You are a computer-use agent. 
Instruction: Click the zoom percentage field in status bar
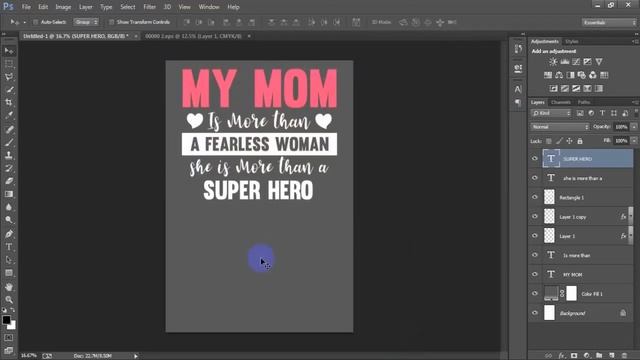click(x=29, y=356)
